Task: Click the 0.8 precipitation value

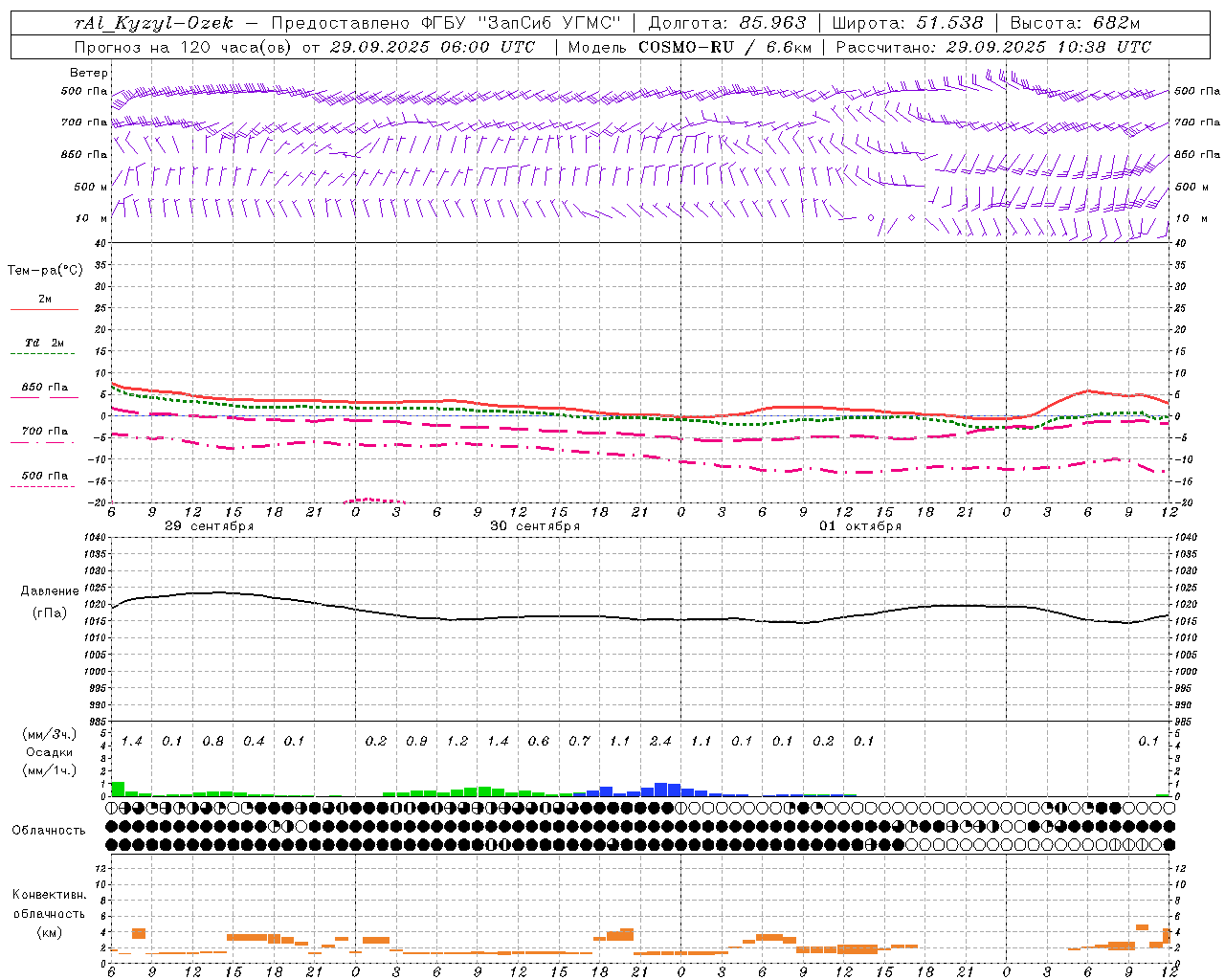Action: coord(212,741)
